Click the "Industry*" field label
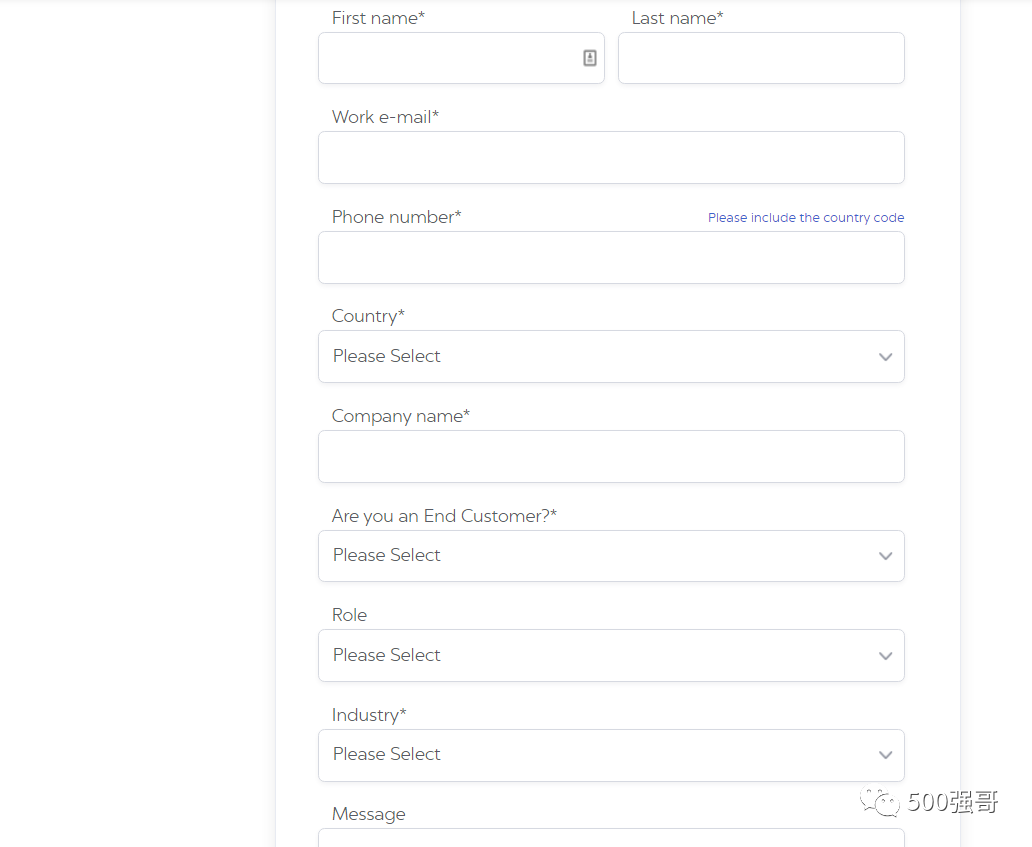 coord(369,715)
